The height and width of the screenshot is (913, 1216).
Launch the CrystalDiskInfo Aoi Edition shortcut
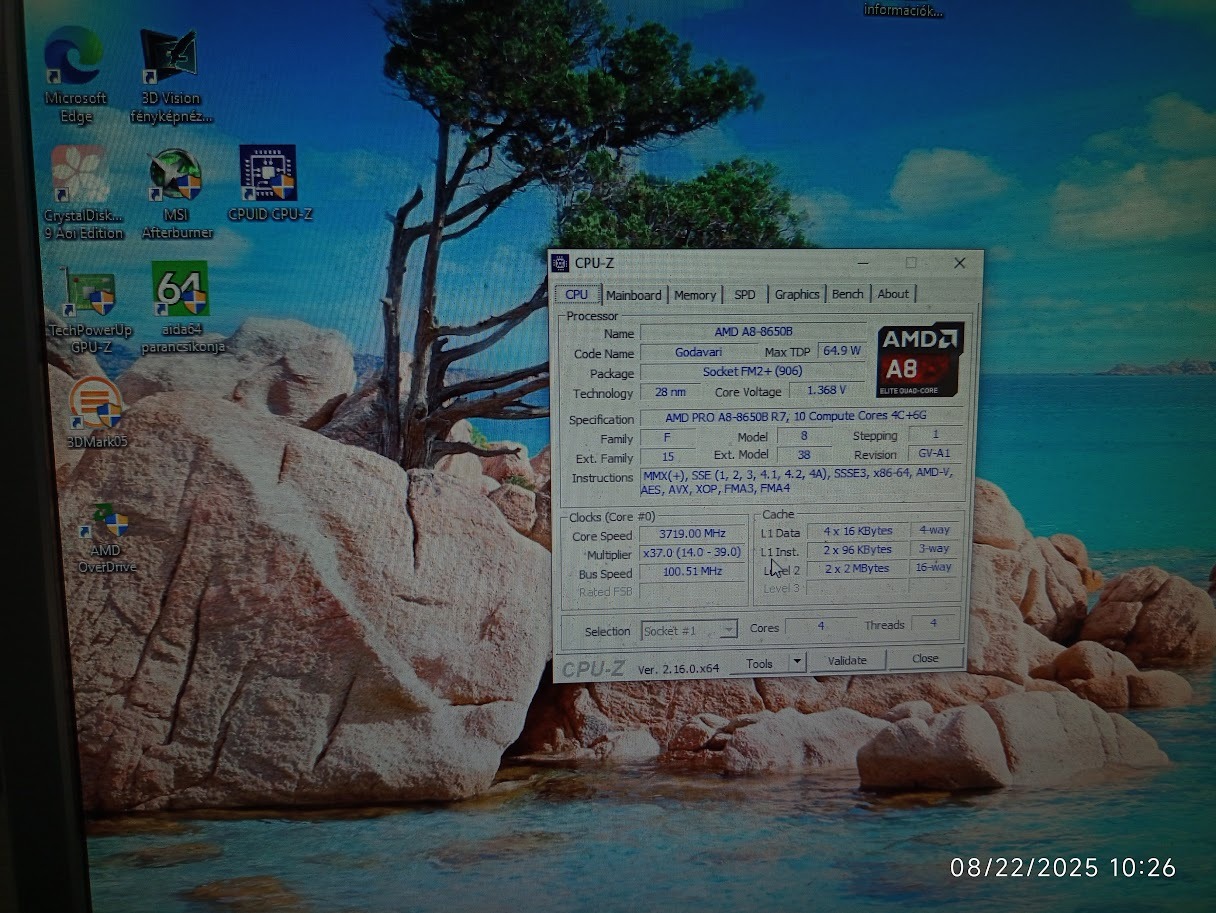(83, 192)
